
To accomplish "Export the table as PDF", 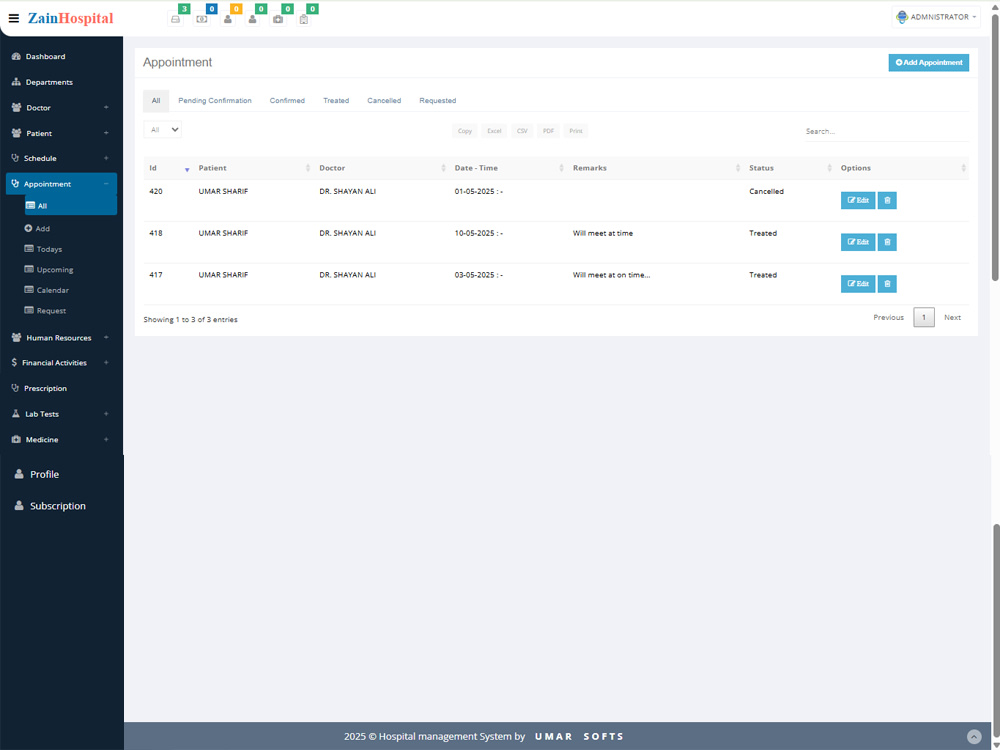I will tap(548, 131).
